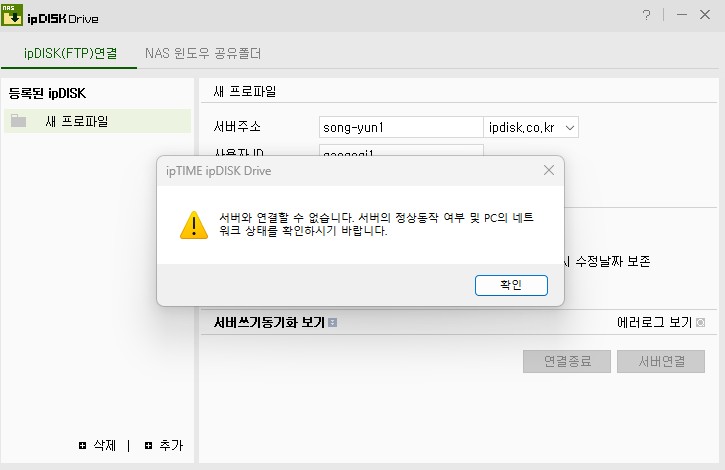Focus the 서버주소 field containing song-yun1
Screen dimensions: 725x470
(401, 127)
